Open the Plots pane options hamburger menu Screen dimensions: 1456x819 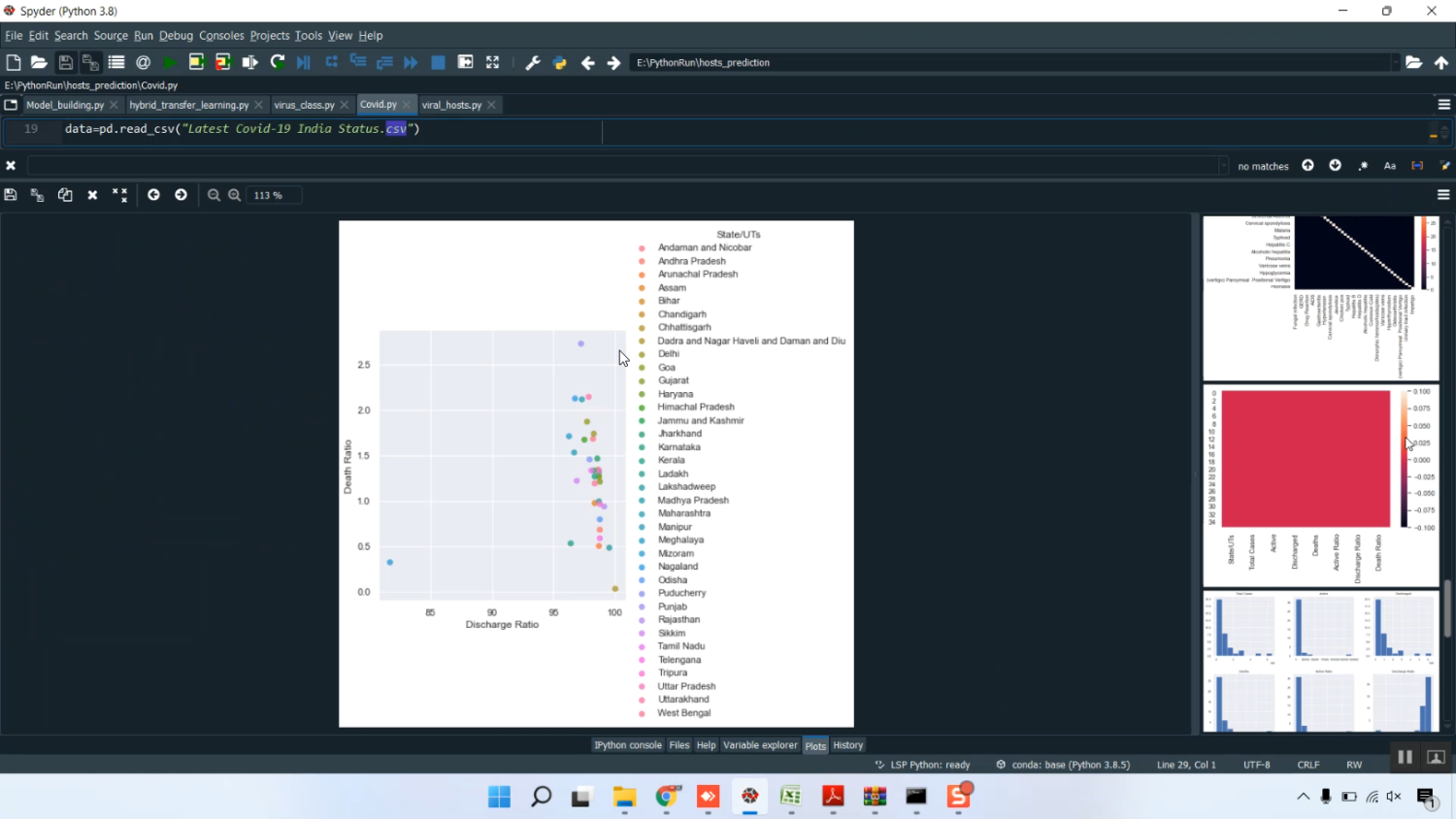tap(1443, 195)
